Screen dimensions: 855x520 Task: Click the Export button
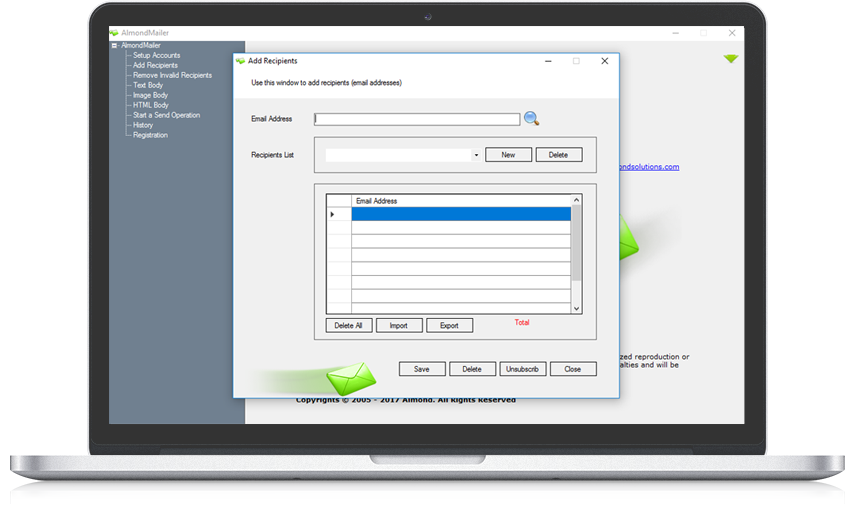pos(449,325)
